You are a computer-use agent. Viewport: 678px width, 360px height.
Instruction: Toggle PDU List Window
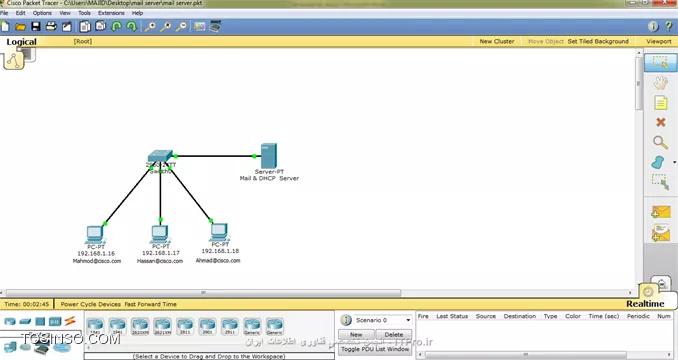[x=375, y=349]
